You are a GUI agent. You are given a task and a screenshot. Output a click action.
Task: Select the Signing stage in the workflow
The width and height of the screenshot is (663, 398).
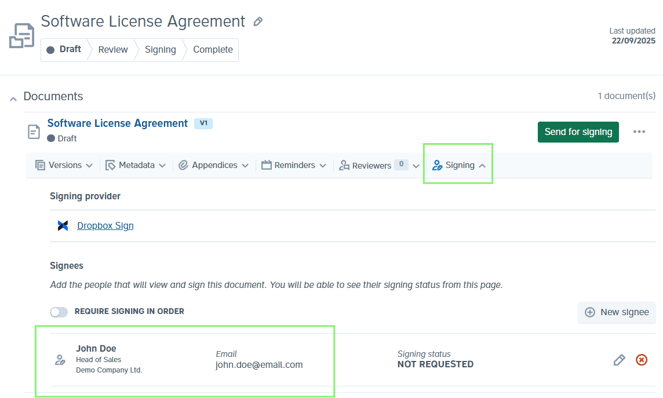tap(160, 49)
